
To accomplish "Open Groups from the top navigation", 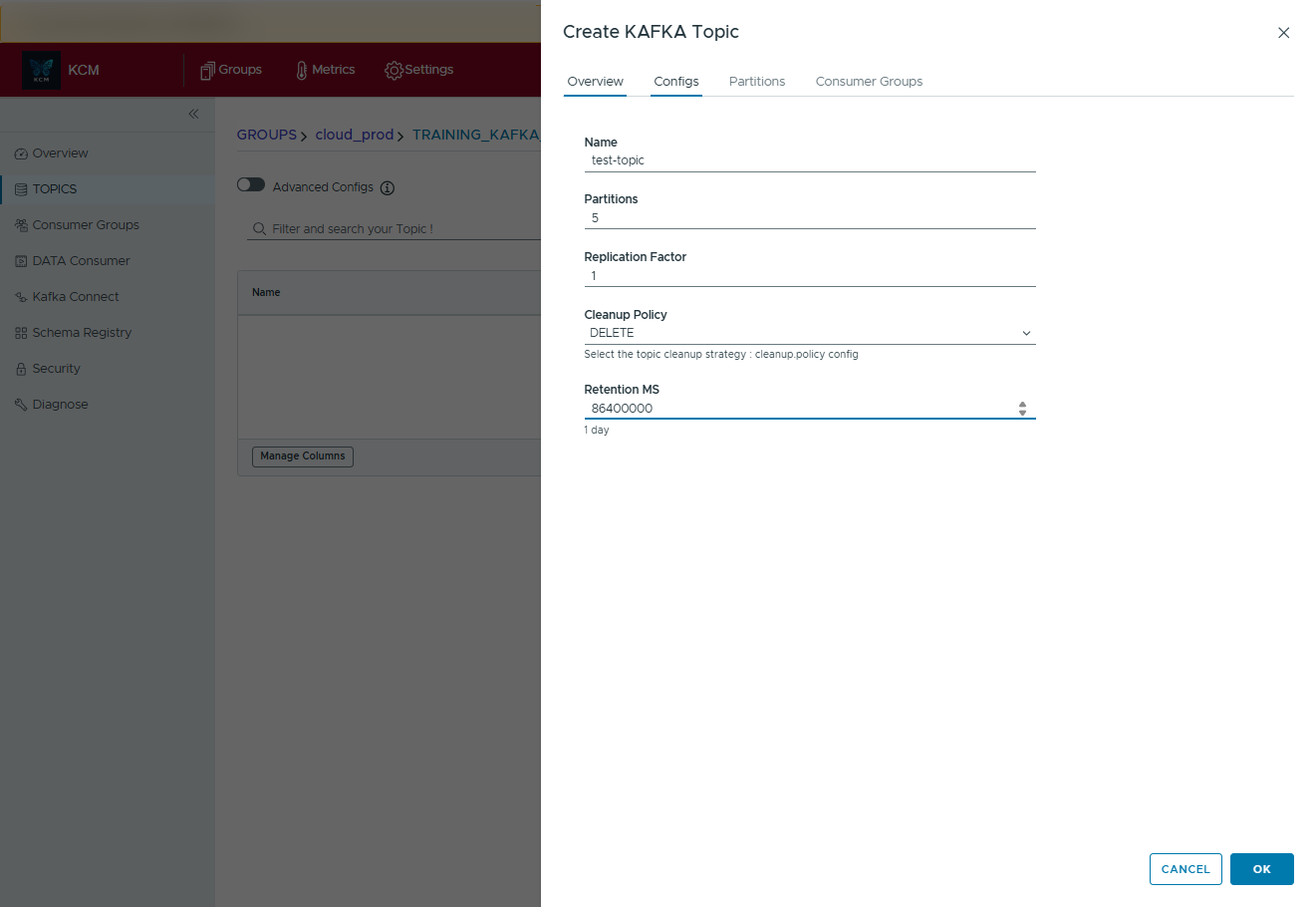I will [231, 70].
